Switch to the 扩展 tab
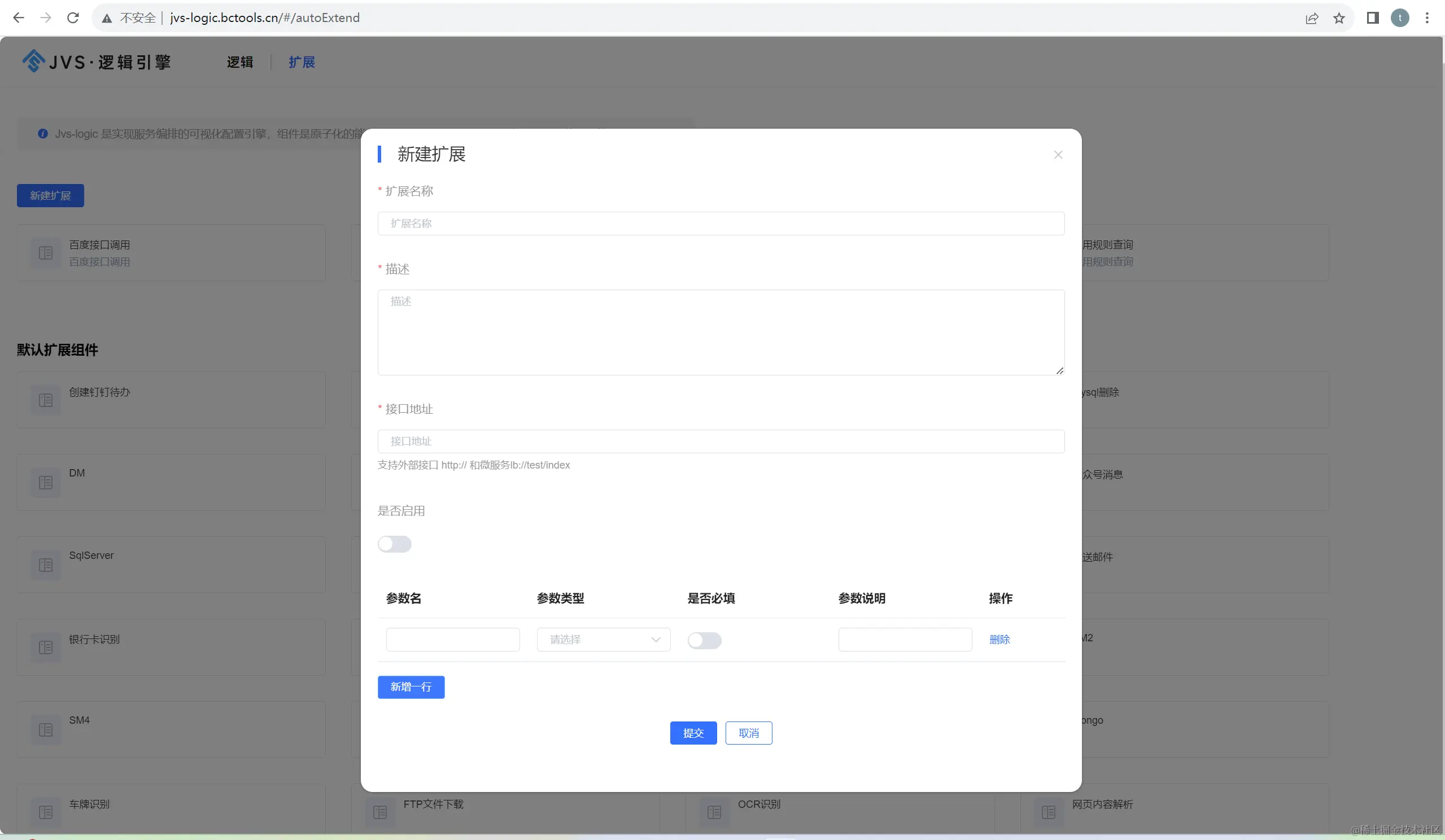1445x840 pixels. 302,62
